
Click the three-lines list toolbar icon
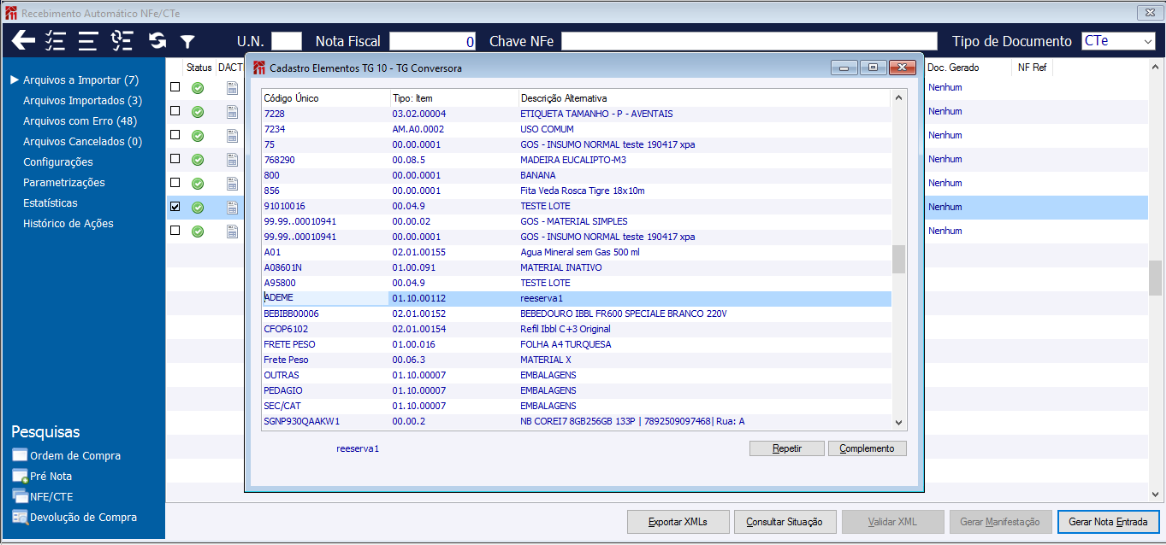pos(88,40)
